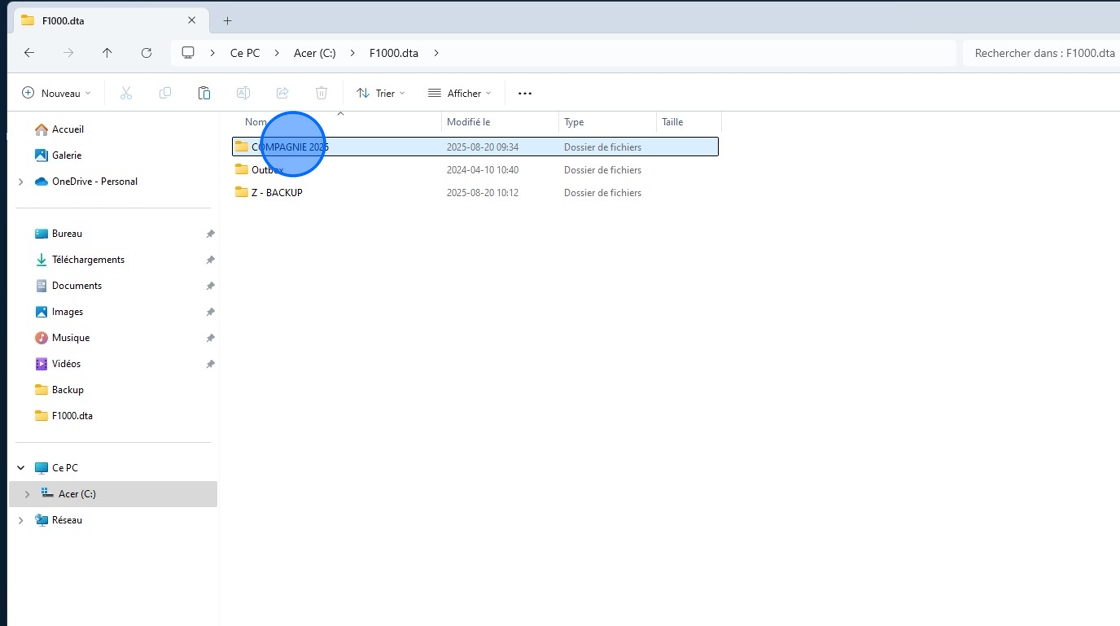The width and height of the screenshot is (1120, 626).
Task: Click date 2024-04-10 10:40 of Outbox
Action: coord(483,170)
